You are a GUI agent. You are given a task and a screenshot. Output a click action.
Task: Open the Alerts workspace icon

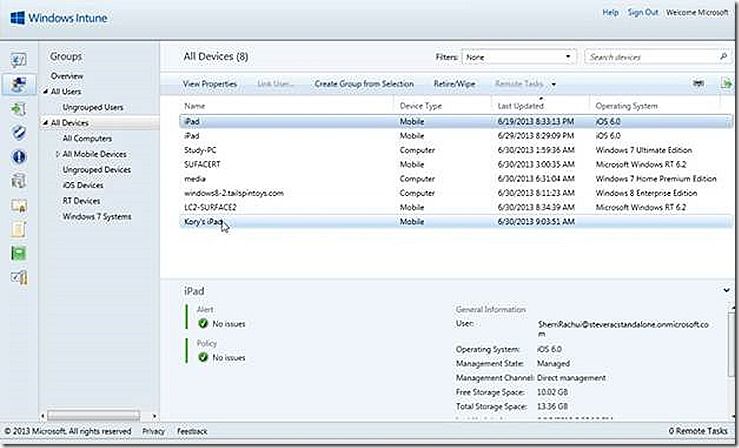point(19,156)
